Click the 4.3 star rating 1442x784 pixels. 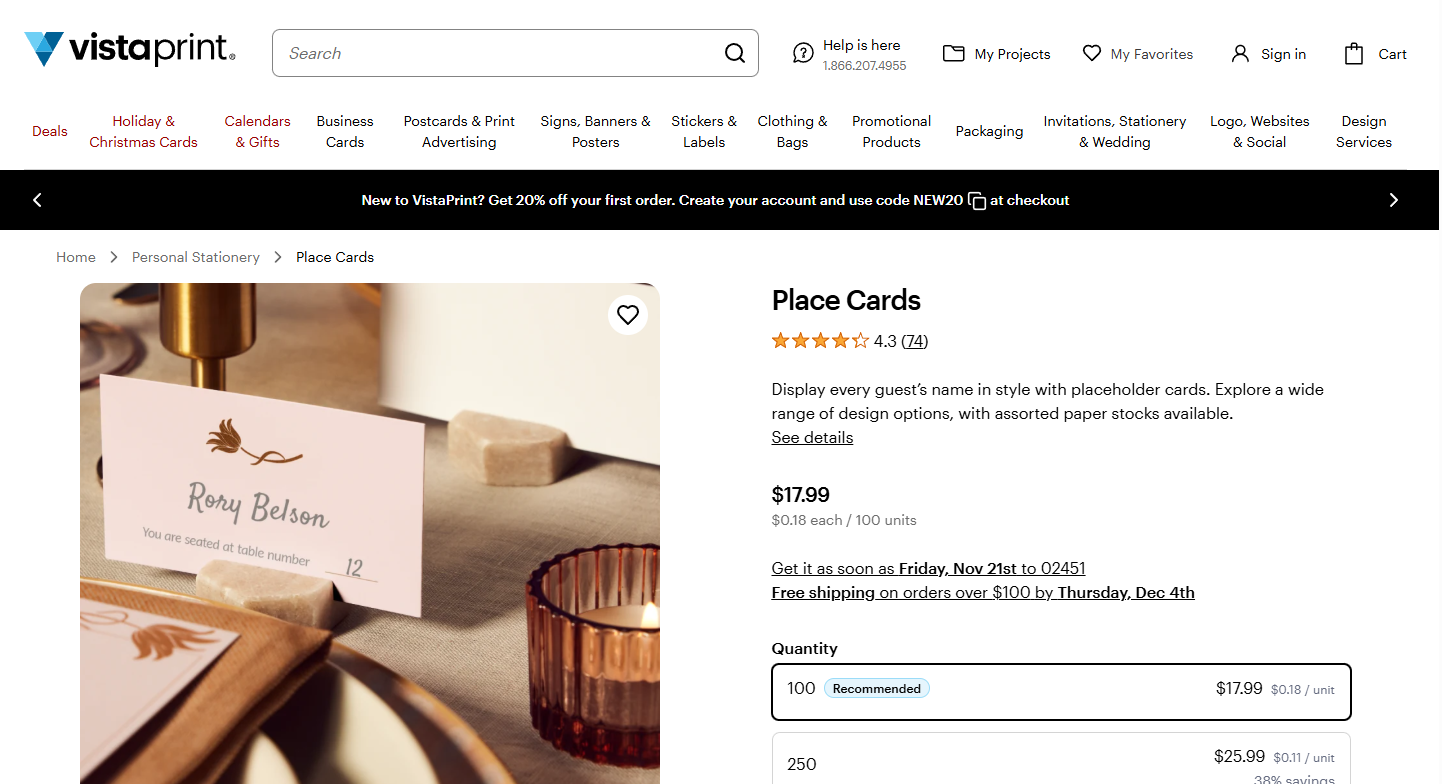820,341
